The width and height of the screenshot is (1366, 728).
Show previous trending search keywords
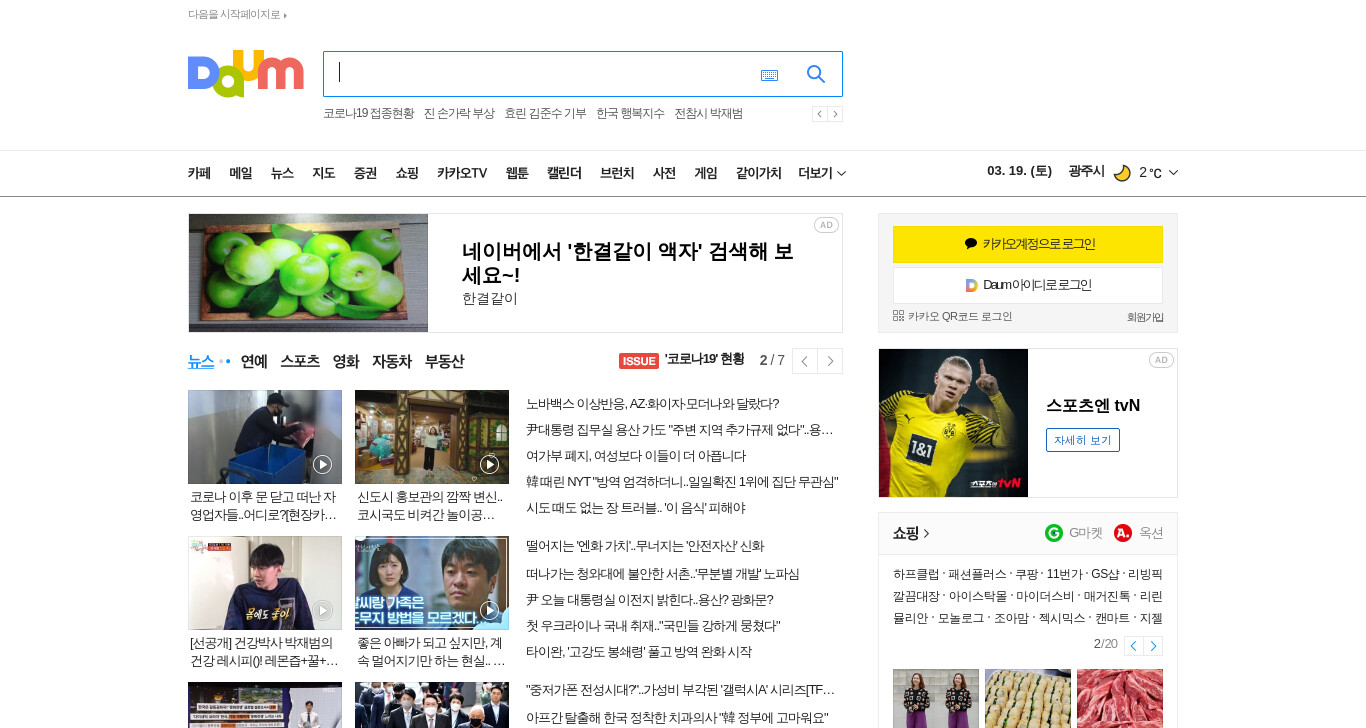tap(819, 114)
